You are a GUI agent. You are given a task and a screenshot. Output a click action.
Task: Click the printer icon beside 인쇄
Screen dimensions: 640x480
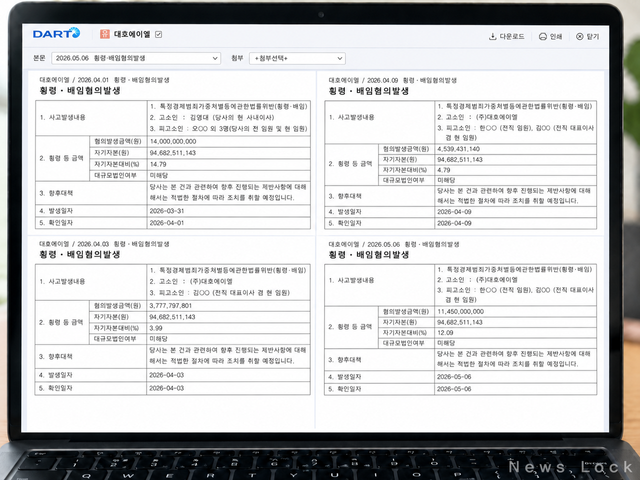(x=542, y=37)
